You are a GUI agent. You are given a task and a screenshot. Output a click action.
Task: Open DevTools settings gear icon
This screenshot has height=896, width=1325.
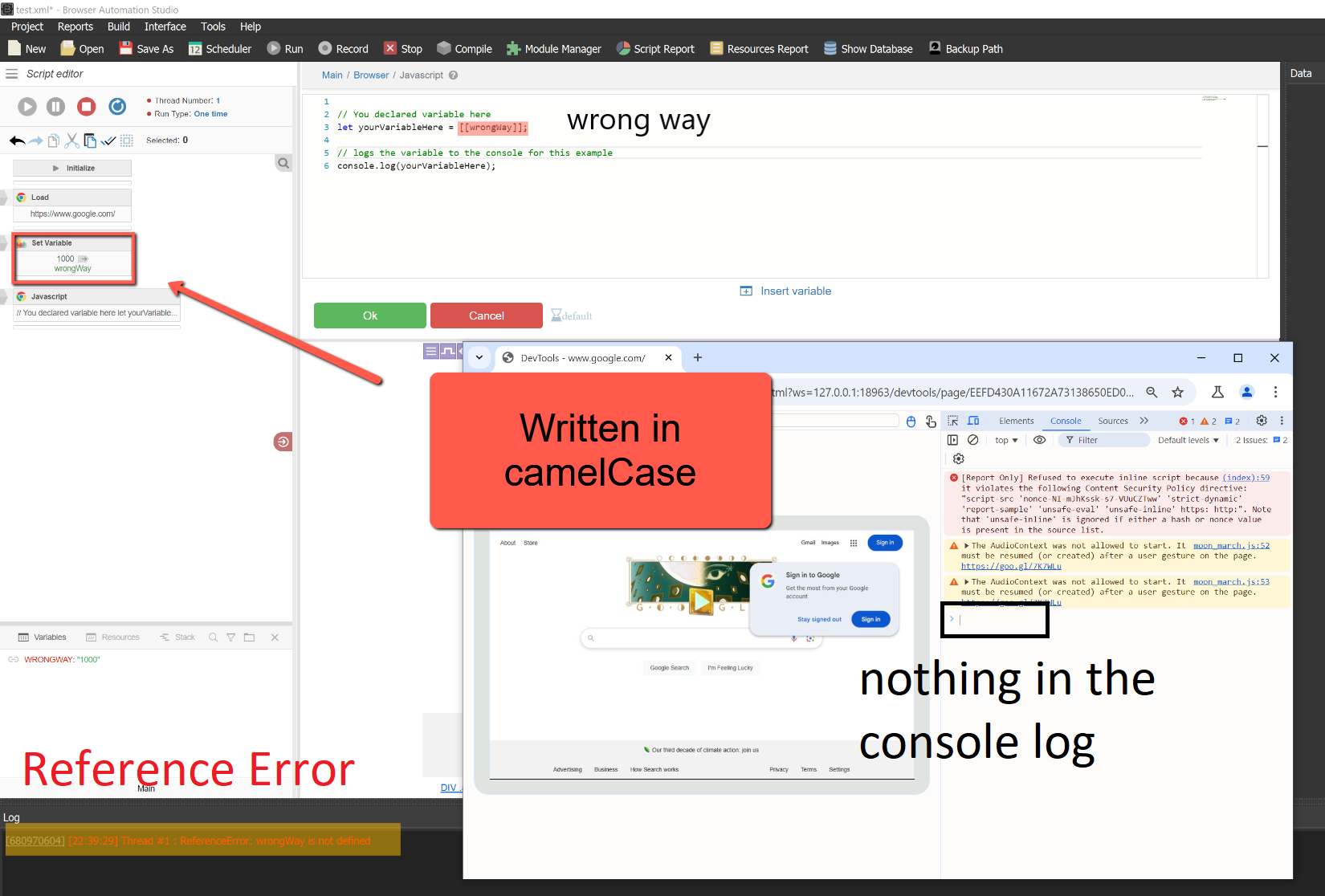click(1261, 421)
